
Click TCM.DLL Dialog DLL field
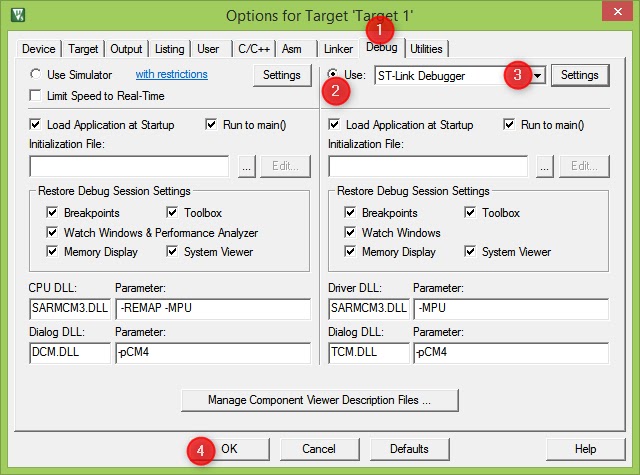(369, 353)
